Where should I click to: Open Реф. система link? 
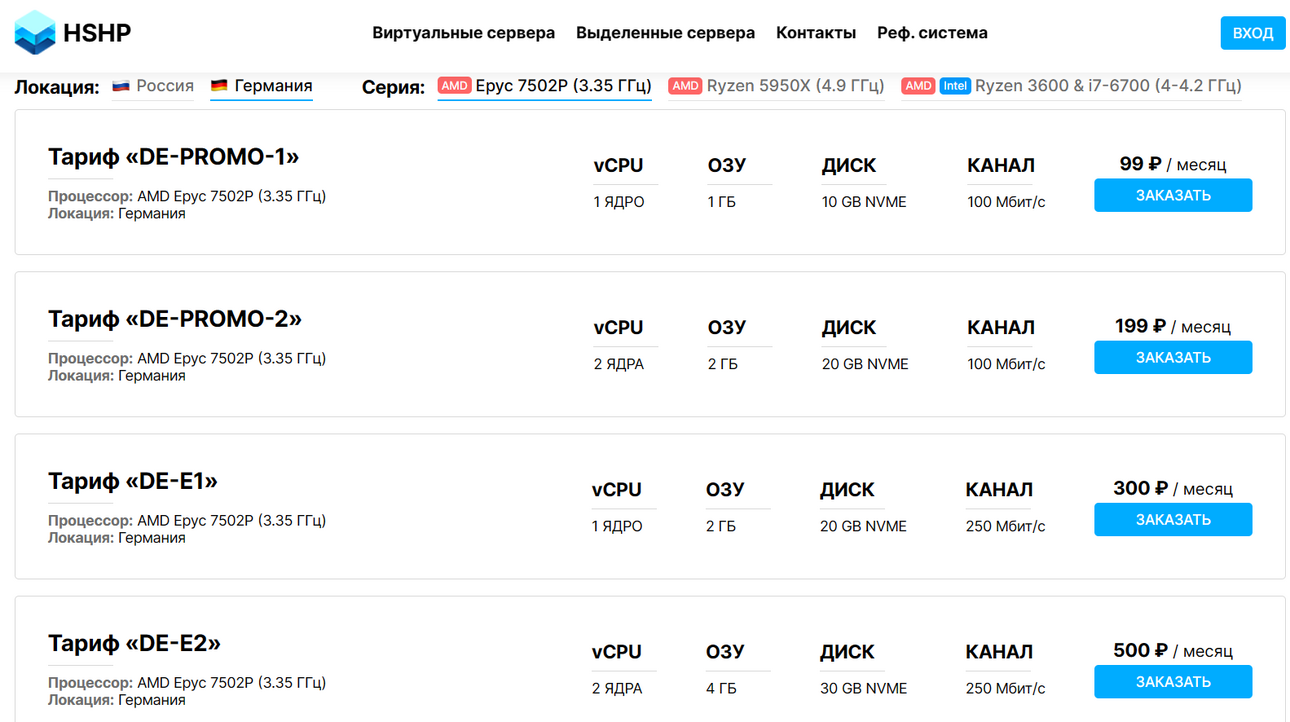click(x=932, y=33)
